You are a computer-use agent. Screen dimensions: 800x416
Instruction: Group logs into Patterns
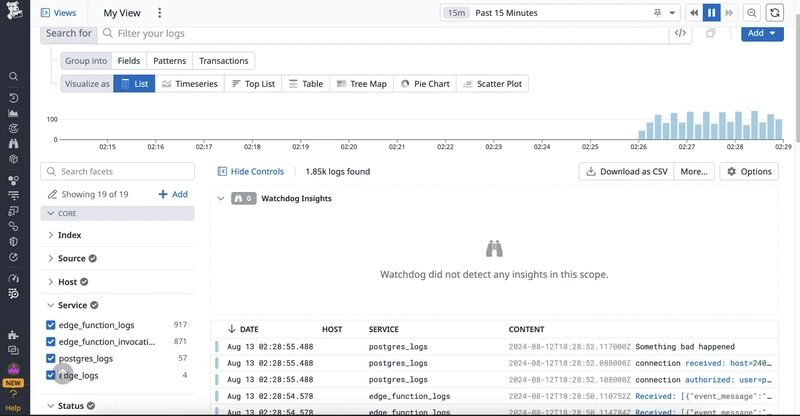(169, 61)
